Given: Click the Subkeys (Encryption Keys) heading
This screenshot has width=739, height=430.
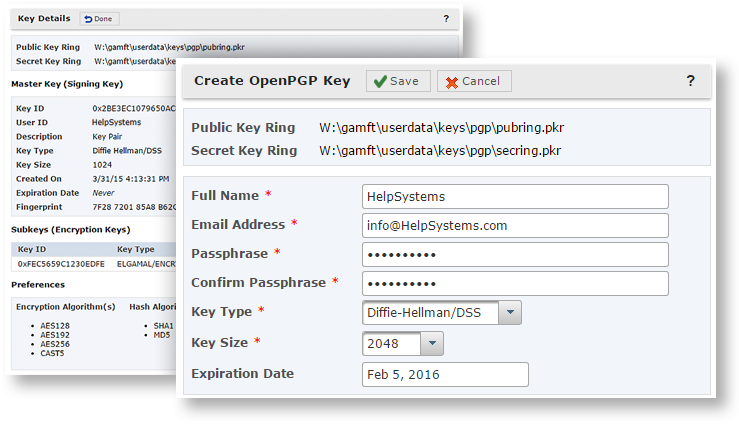Looking at the screenshot, I should point(71,230).
